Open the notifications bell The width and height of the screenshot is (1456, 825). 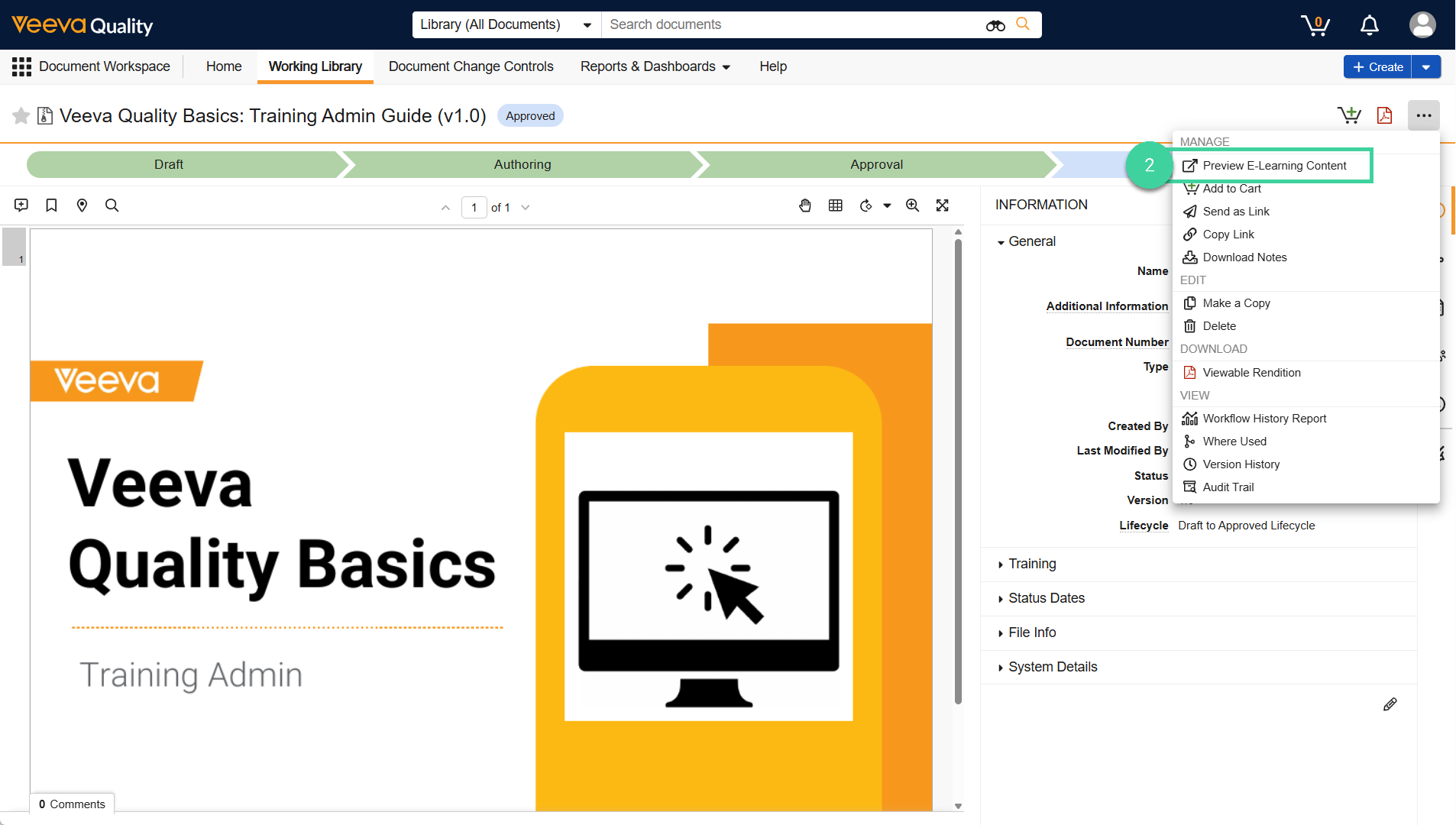pyautogui.click(x=1370, y=25)
